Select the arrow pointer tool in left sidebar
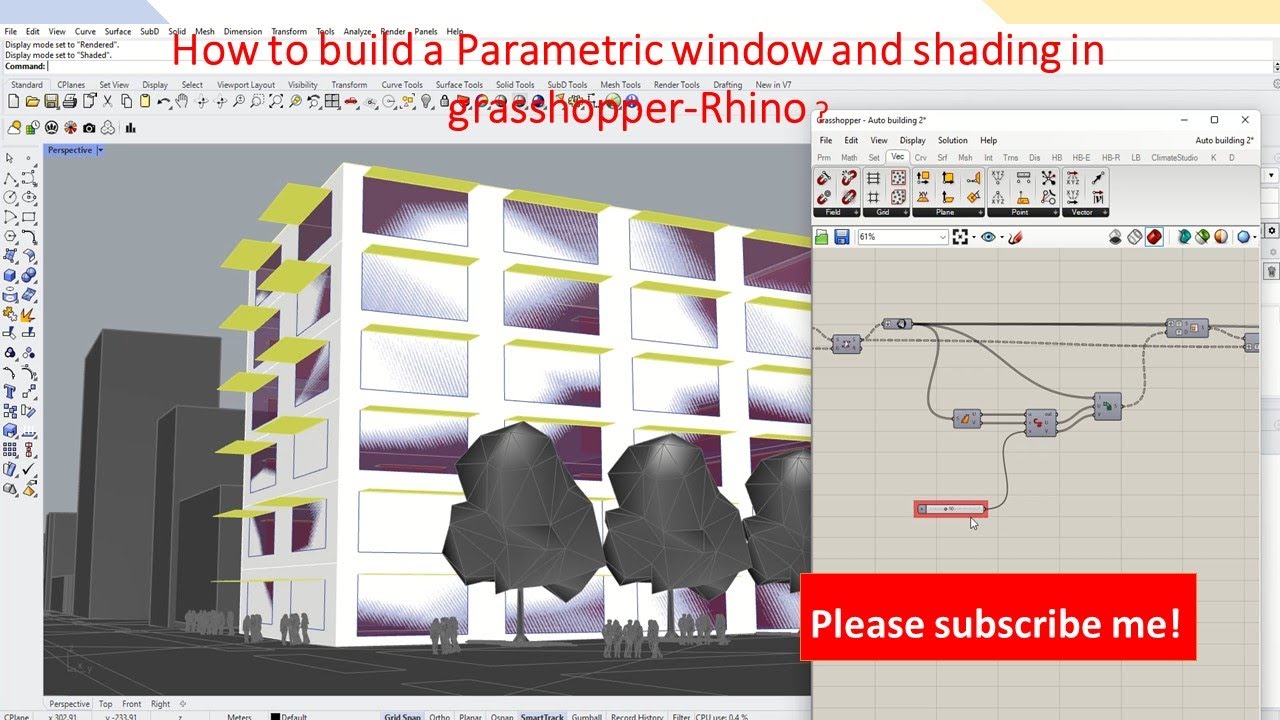 (x=9, y=158)
